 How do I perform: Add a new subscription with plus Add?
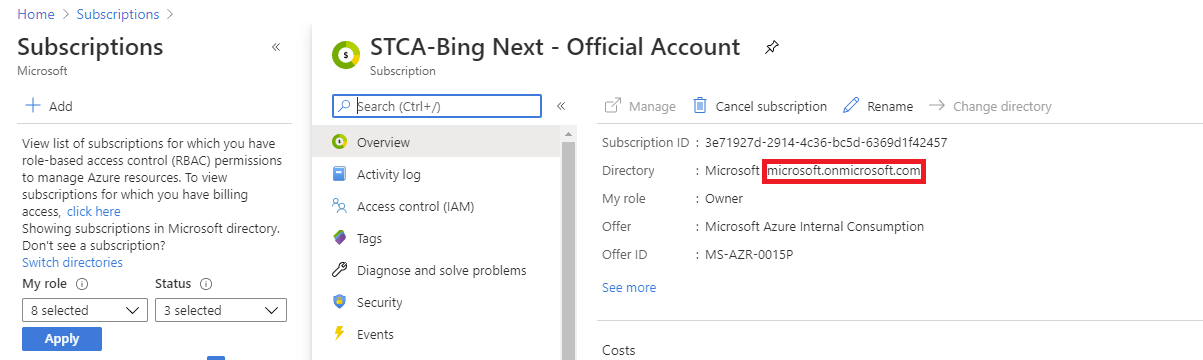pos(48,106)
